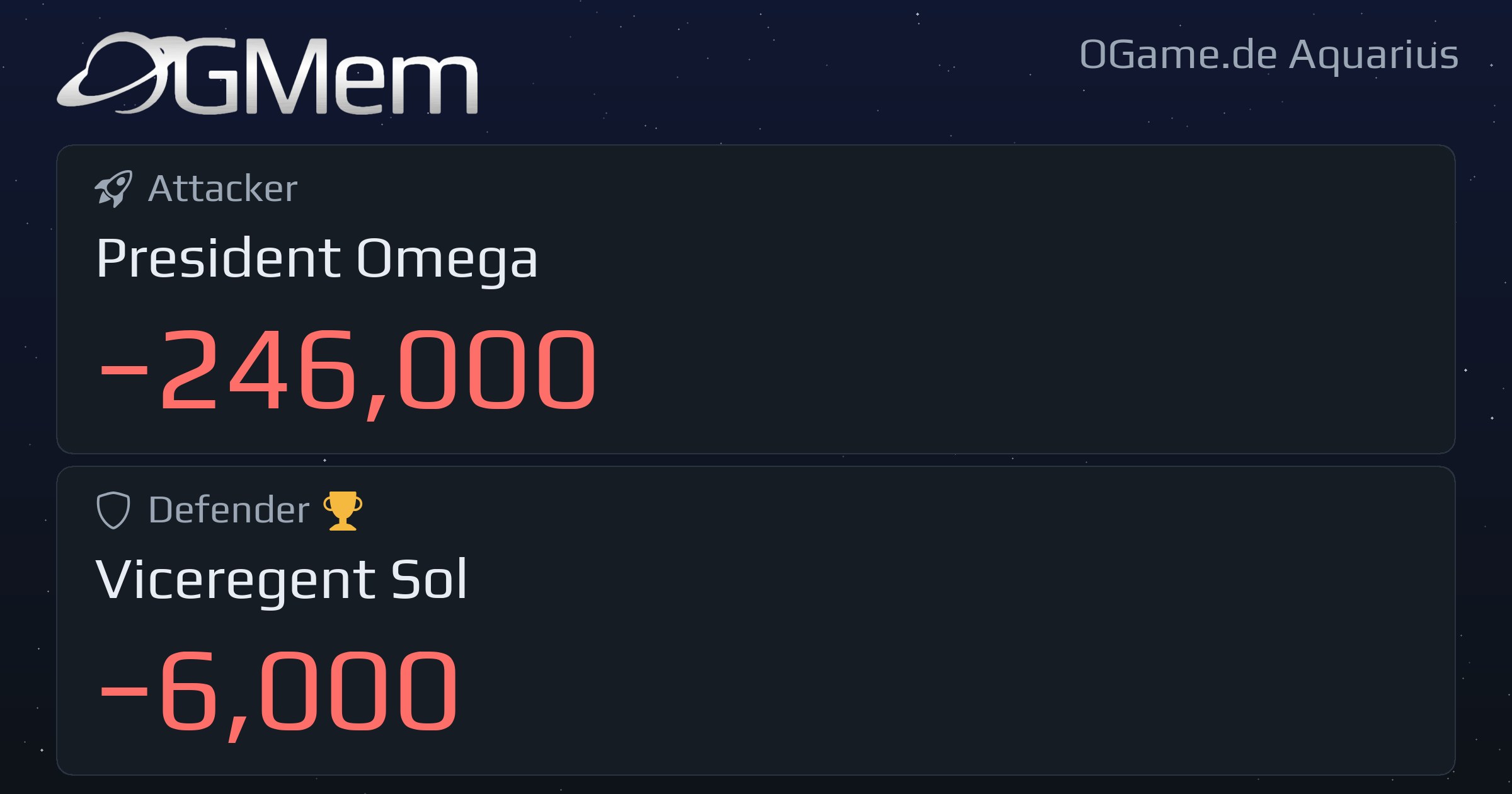Click the defender loss value -6,000
This screenshot has height=794, width=1512.
tap(278, 692)
